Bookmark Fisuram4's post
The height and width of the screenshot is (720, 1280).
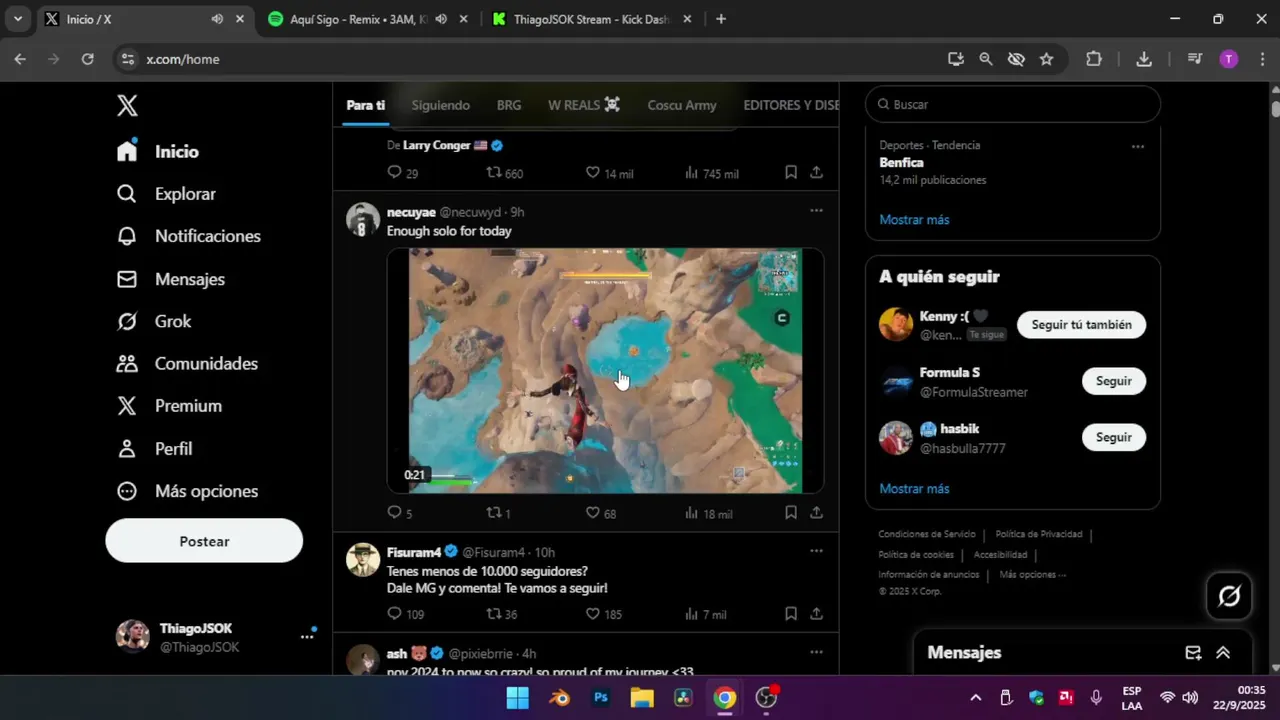coord(791,613)
